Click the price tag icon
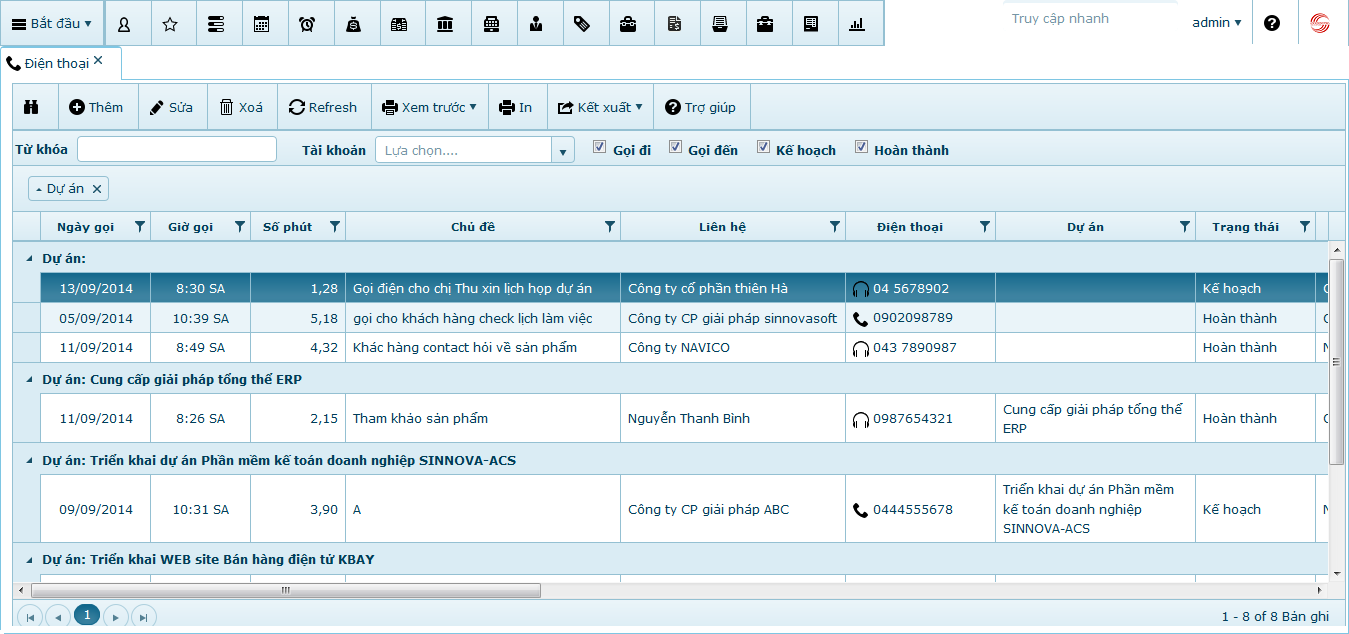The height and width of the screenshot is (634, 1349). pos(582,24)
